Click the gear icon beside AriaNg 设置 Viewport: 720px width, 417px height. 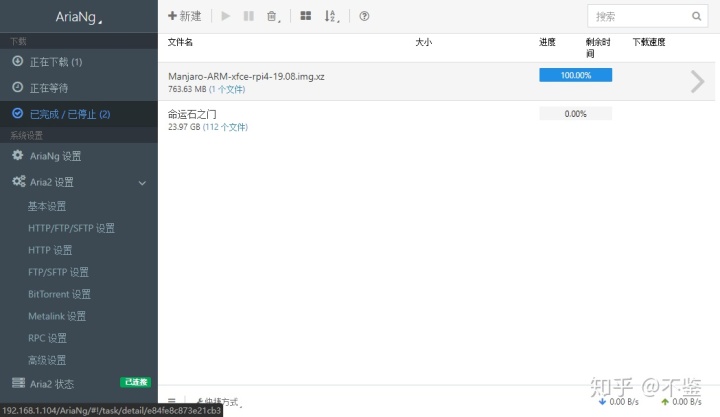pyautogui.click(x=17, y=155)
